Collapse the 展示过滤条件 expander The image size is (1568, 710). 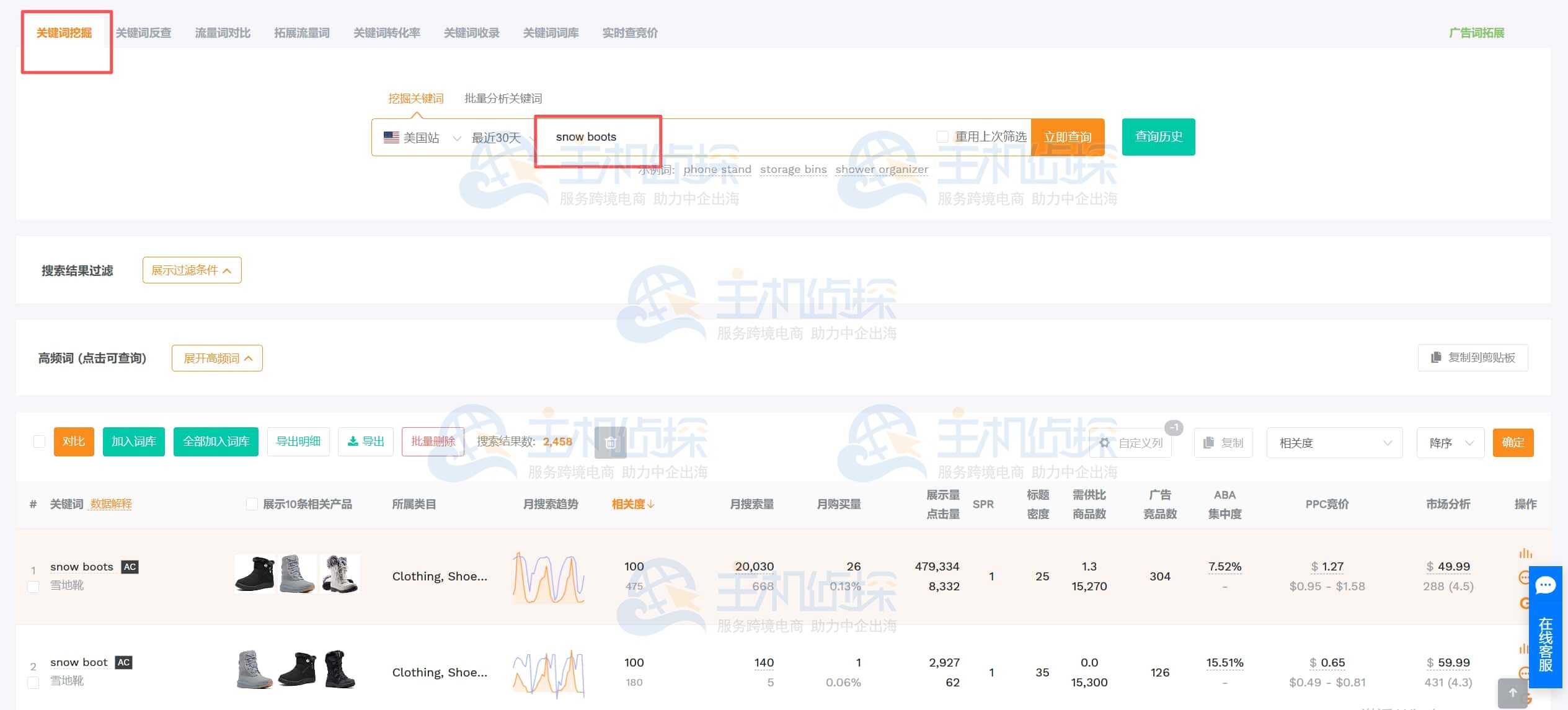coord(192,270)
